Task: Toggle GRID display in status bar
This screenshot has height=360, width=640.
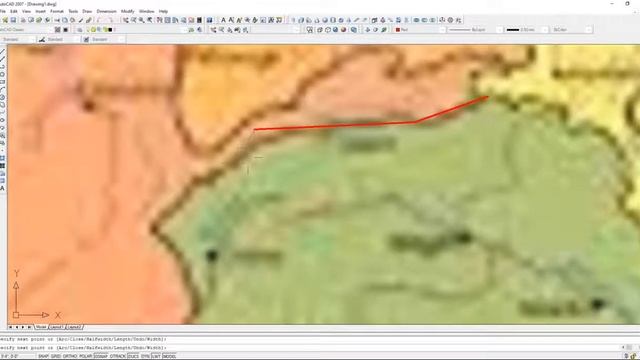Action: 55,356
